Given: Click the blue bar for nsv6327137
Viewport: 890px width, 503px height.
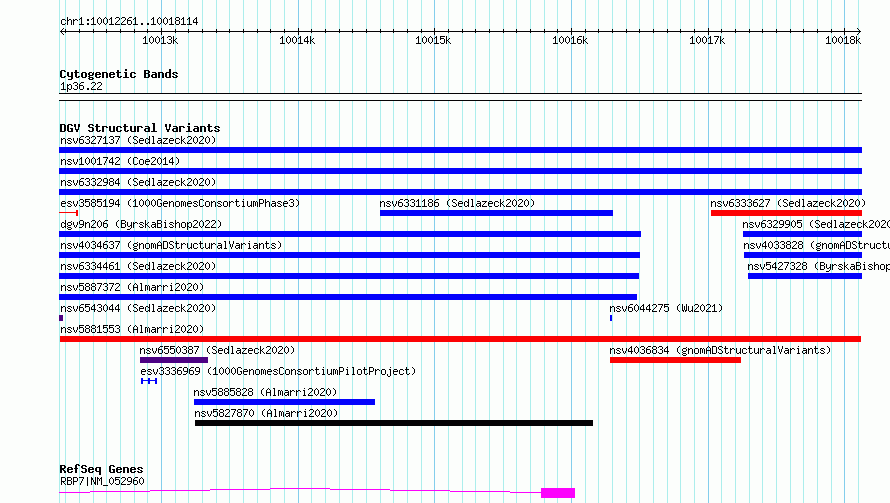Looking at the screenshot, I should tap(460, 150).
